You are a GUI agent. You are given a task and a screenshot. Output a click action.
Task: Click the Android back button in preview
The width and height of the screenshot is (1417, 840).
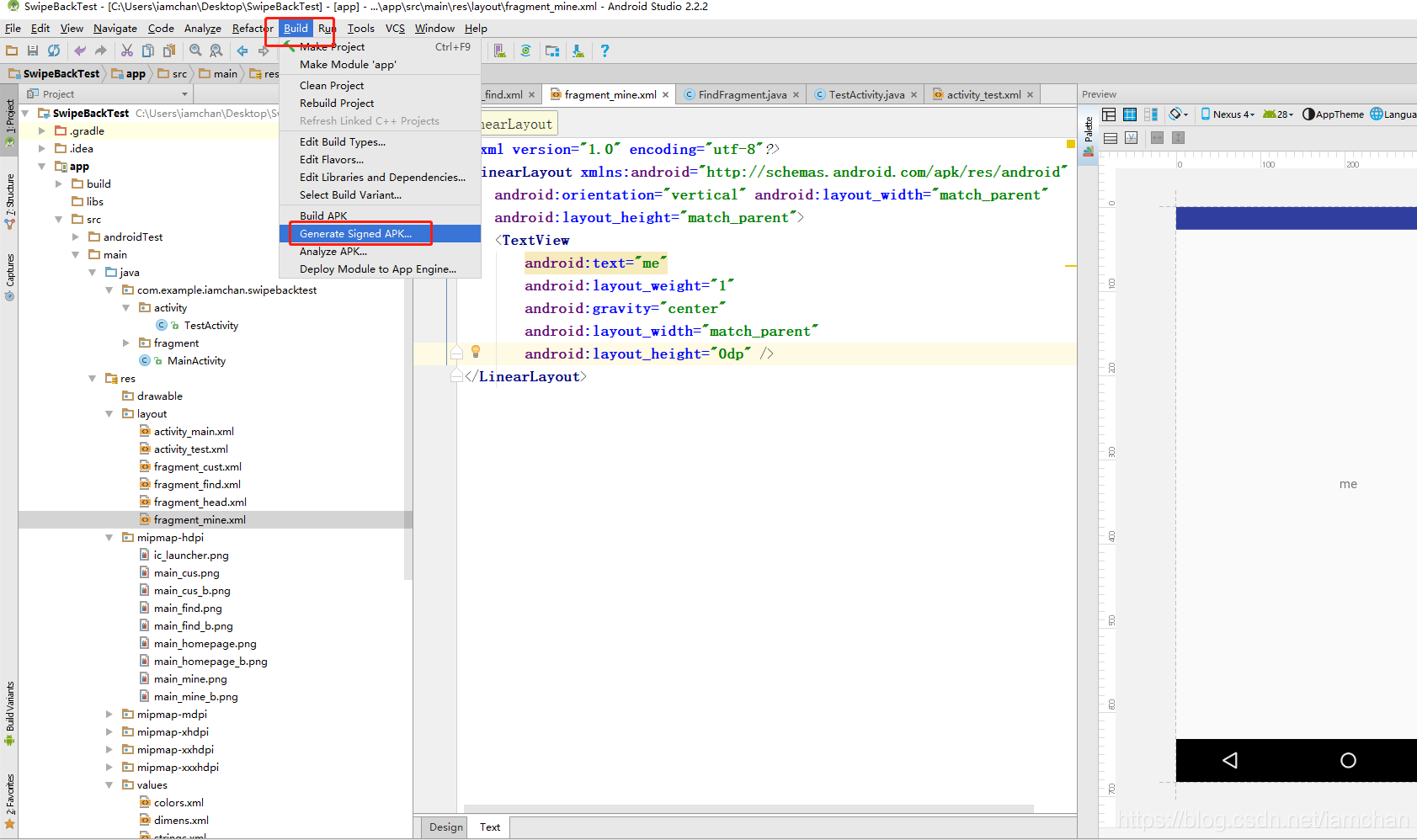tap(1230, 761)
